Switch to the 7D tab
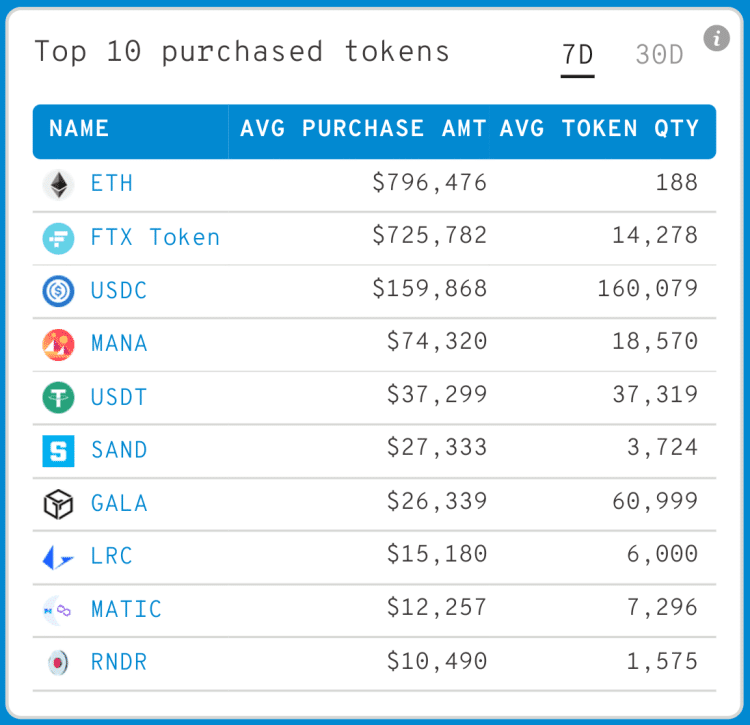This screenshot has width=750, height=725. 577,55
